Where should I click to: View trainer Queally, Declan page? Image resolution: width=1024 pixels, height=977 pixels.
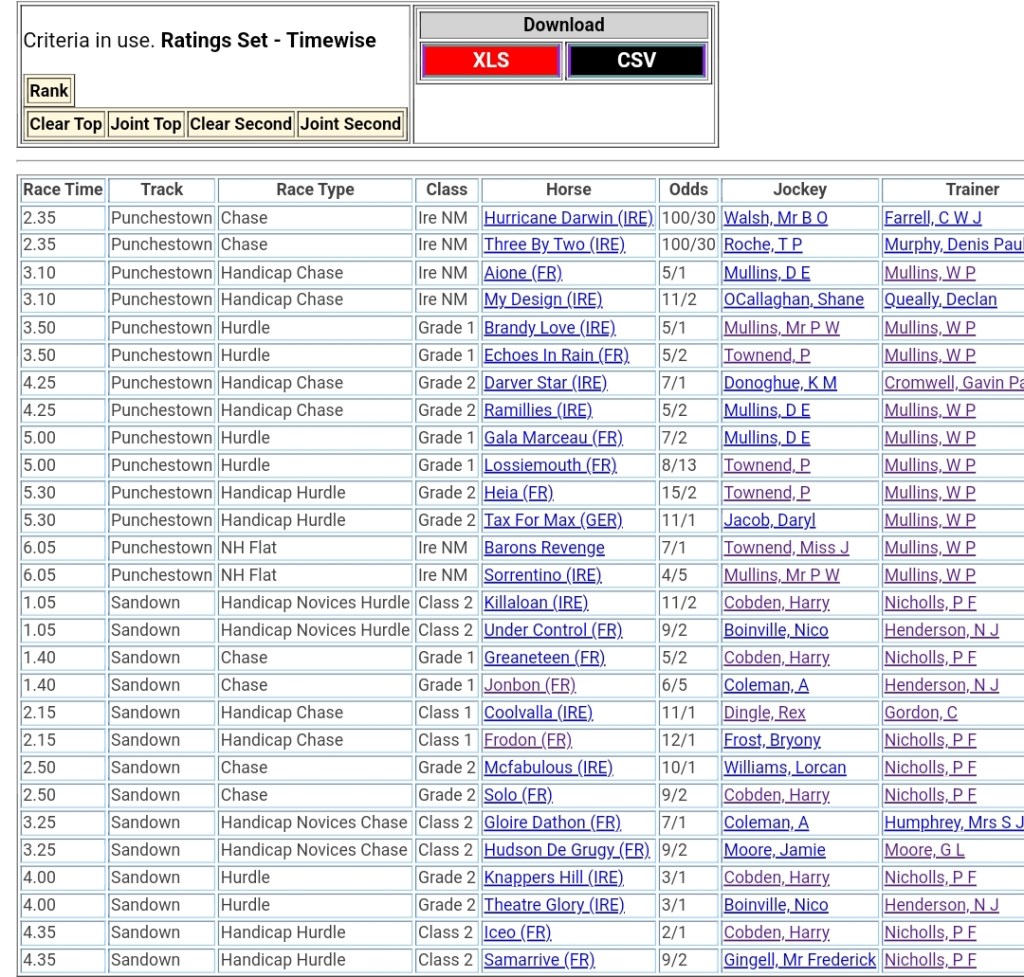tap(940, 300)
